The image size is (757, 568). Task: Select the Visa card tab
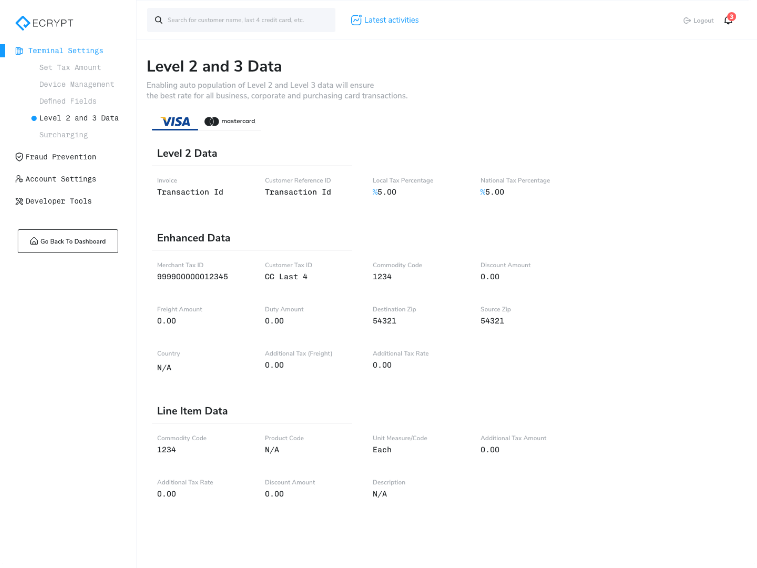(175, 121)
